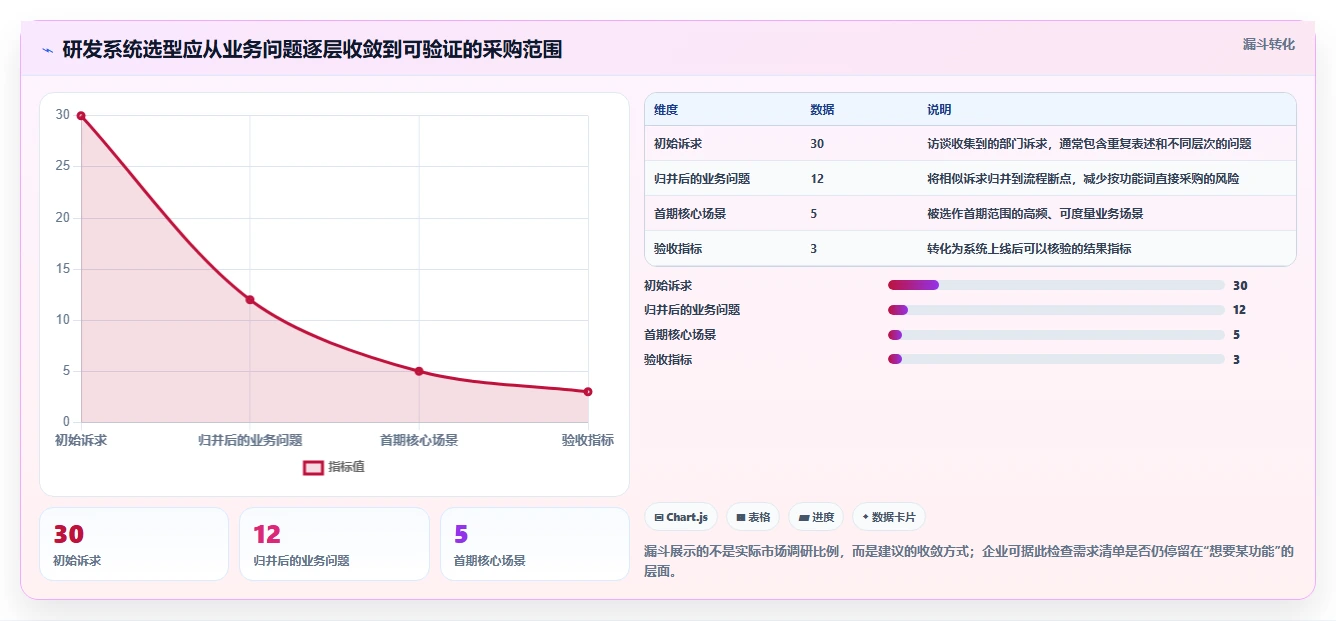The image size is (1336, 621).
Task: Click the 指标值 legend label
Action: click(347, 467)
